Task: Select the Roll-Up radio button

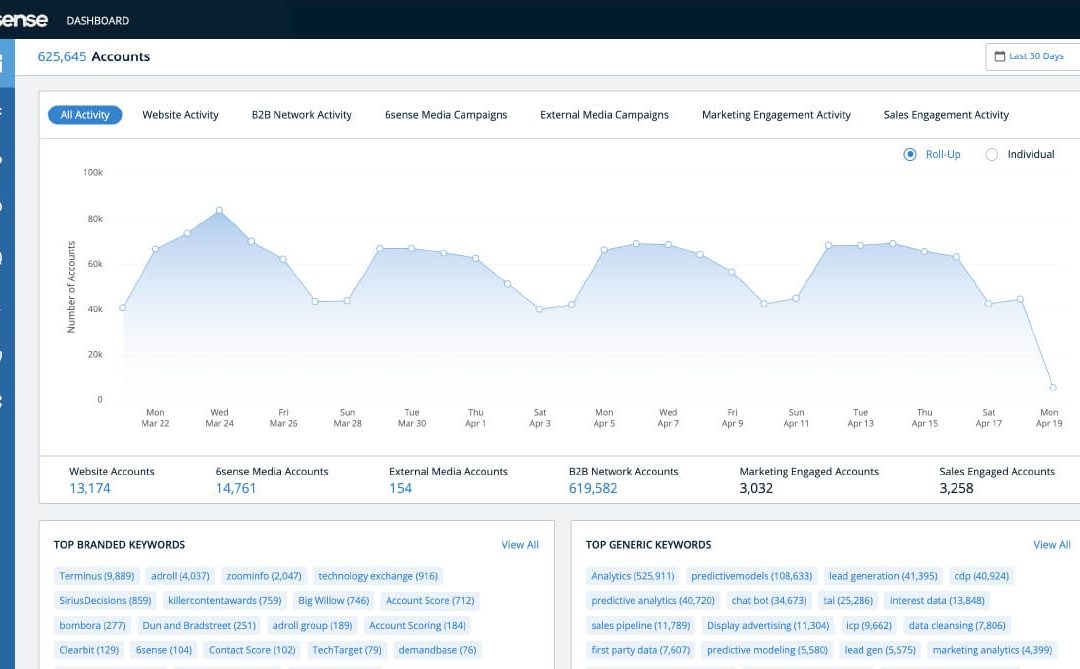Action: [910, 154]
